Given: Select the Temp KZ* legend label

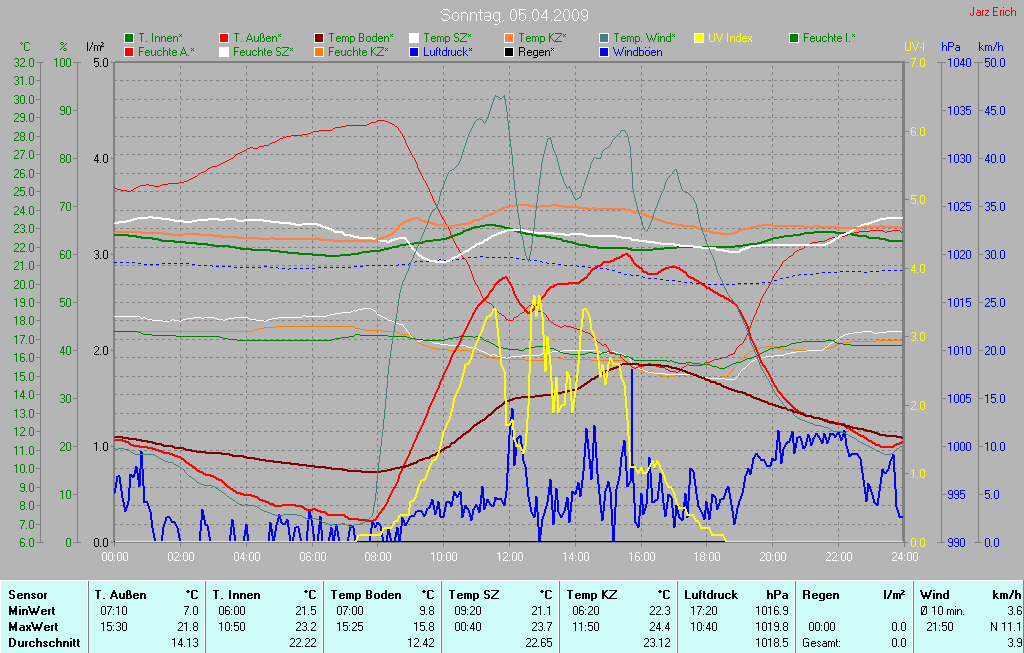Looking at the screenshot, I should point(543,39).
